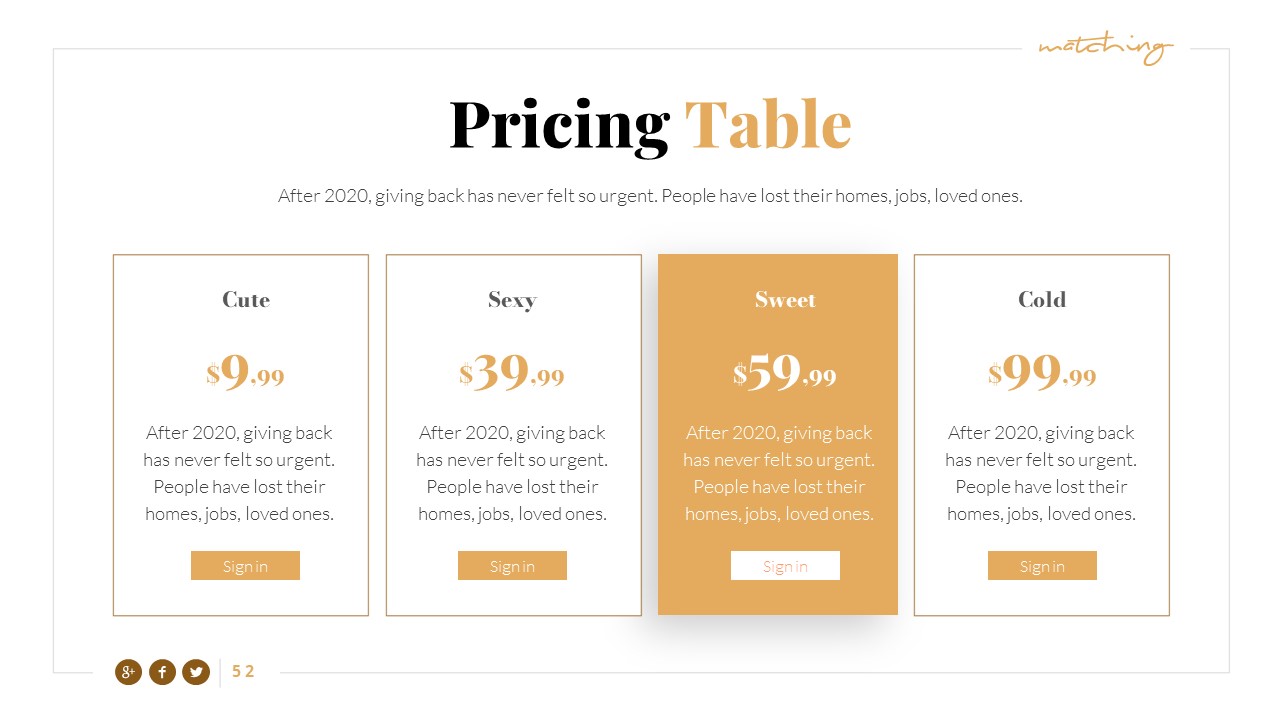Click the slide number 52
The width and height of the screenshot is (1280, 720).
point(243,672)
